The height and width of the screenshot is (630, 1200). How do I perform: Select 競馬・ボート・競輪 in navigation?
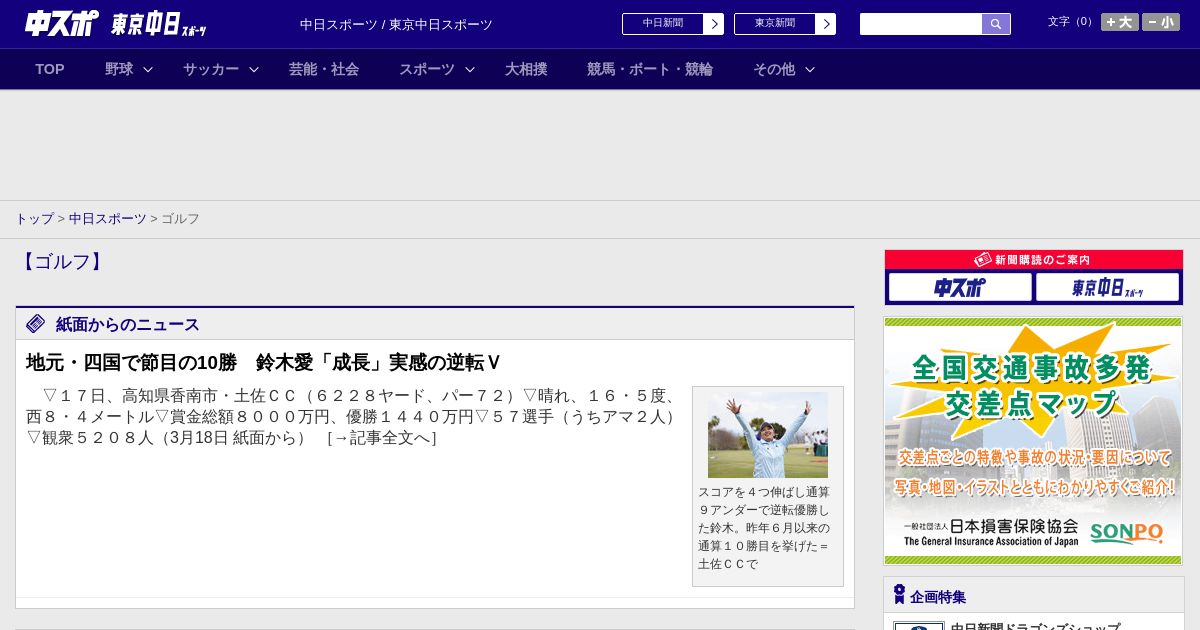point(650,69)
